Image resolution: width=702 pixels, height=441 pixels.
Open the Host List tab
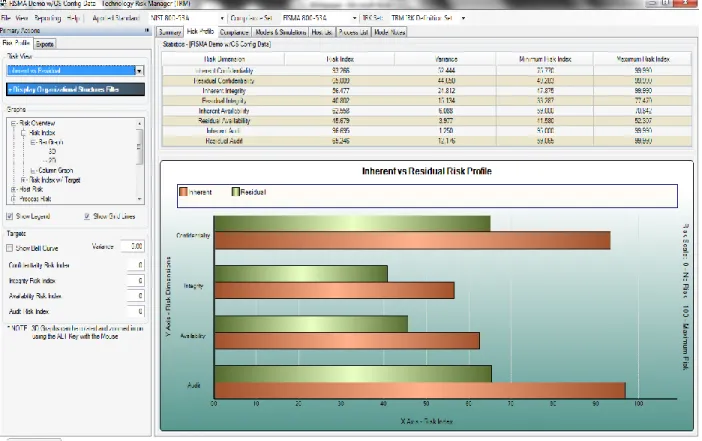321,32
